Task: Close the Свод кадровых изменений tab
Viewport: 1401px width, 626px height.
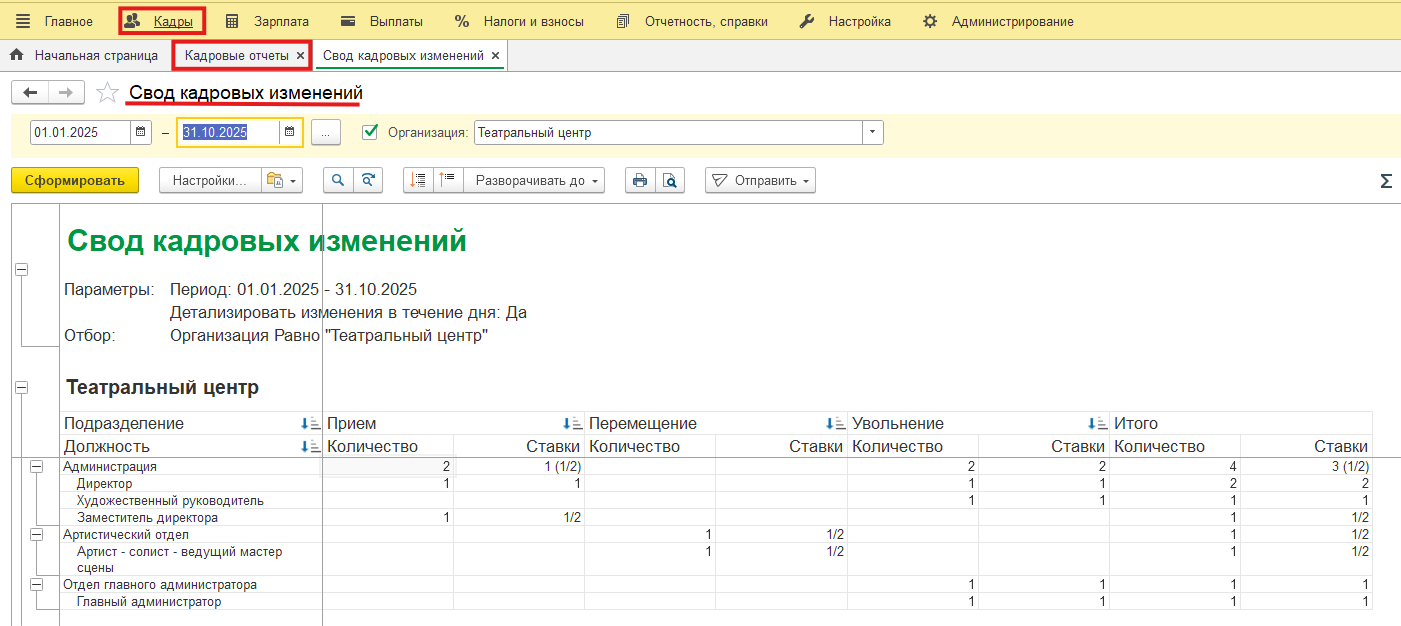Action: point(496,56)
